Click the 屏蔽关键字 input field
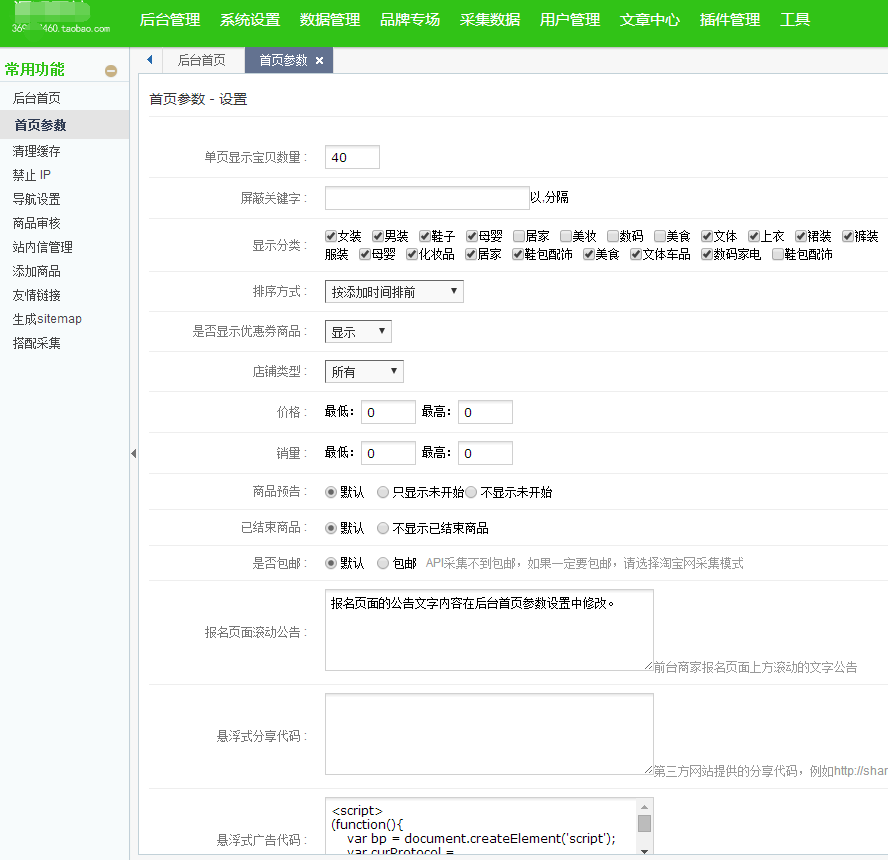Image resolution: width=888 pixels, height=860 pixels. pos(426,197)
